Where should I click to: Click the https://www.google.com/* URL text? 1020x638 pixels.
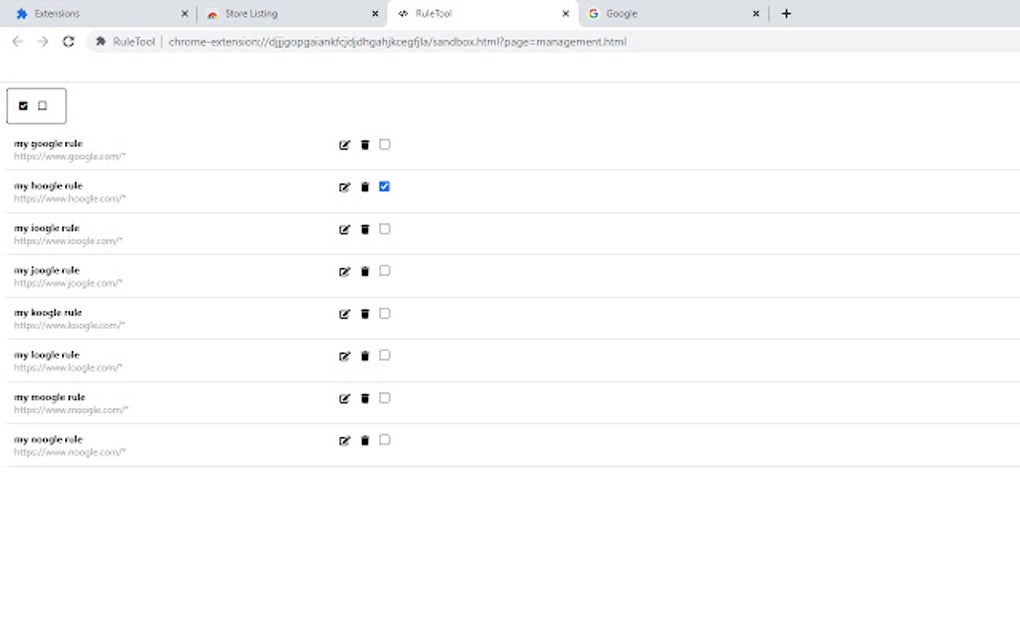tap(70, 157)
